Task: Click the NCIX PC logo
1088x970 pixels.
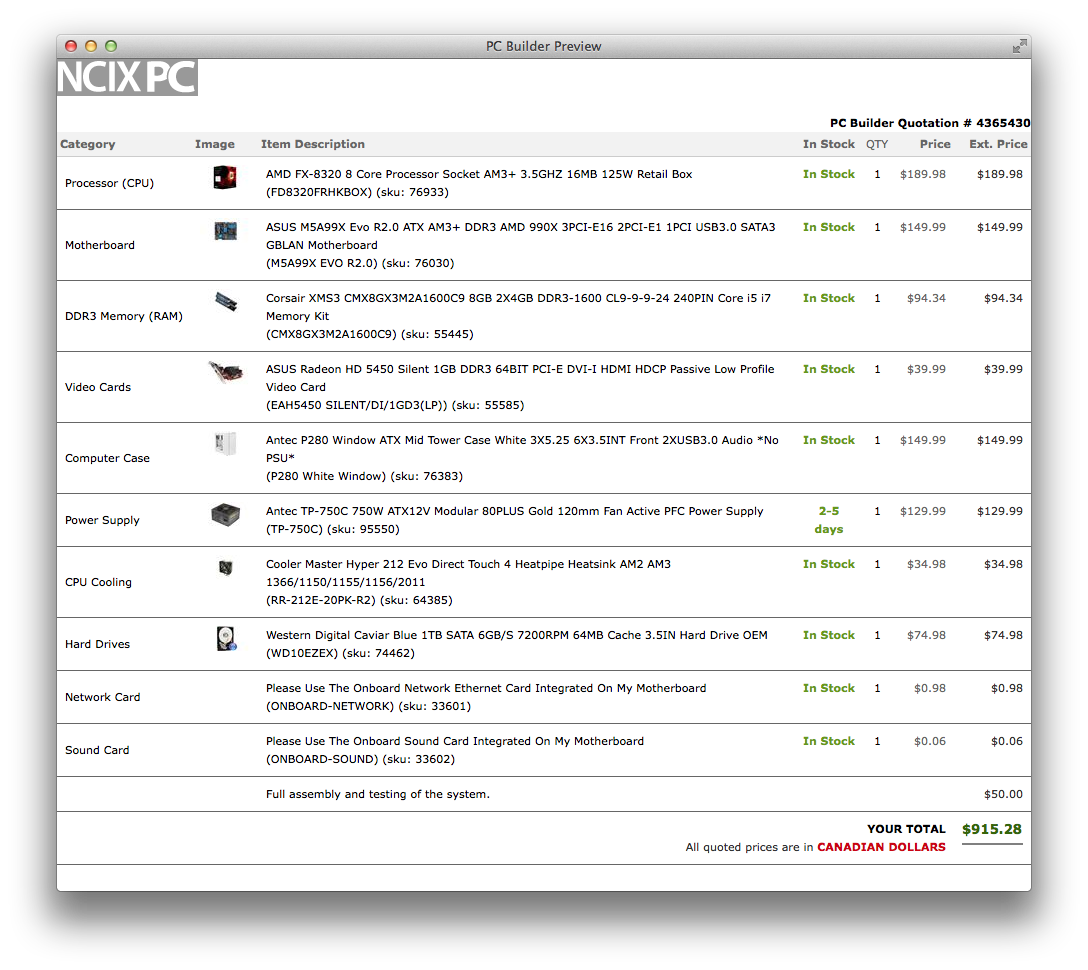Action: tap(128, 77)
